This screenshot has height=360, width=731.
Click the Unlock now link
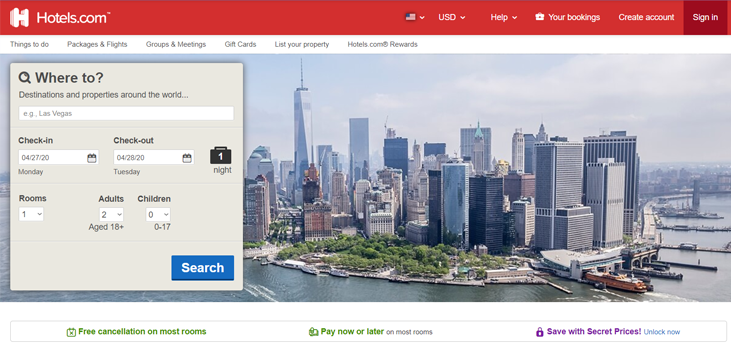[662, 332]
